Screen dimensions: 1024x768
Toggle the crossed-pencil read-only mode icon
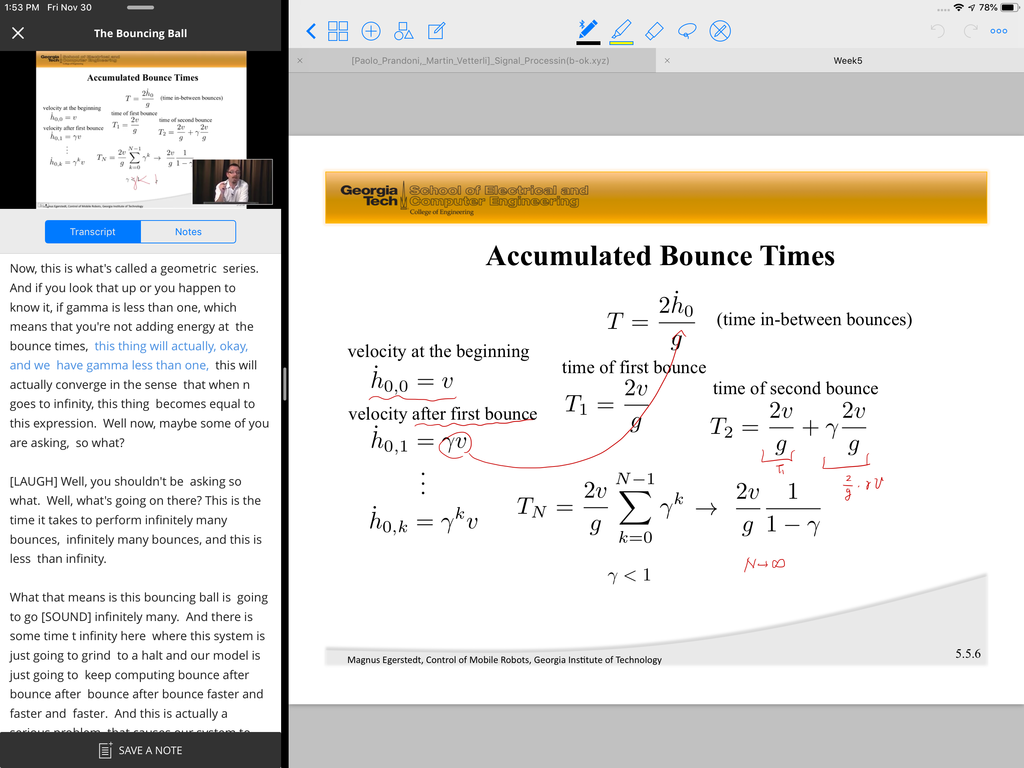pos(720,31)
